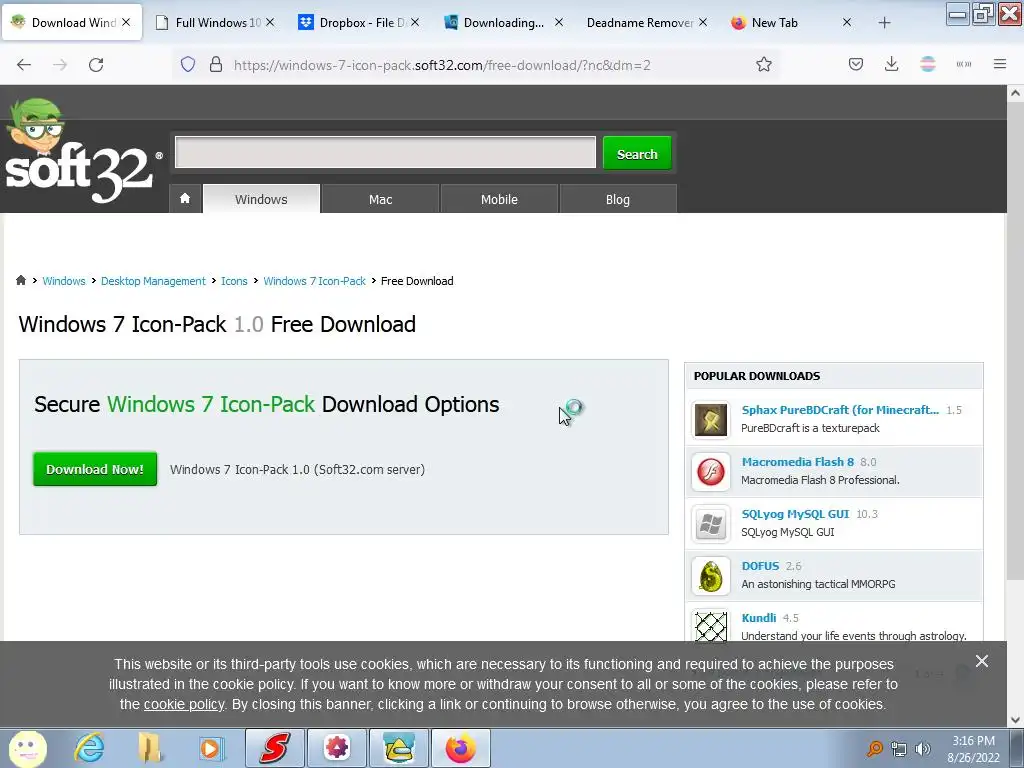Click the scrollbar up arrow
1024x768 pixels.
(x=1015, y=93)
